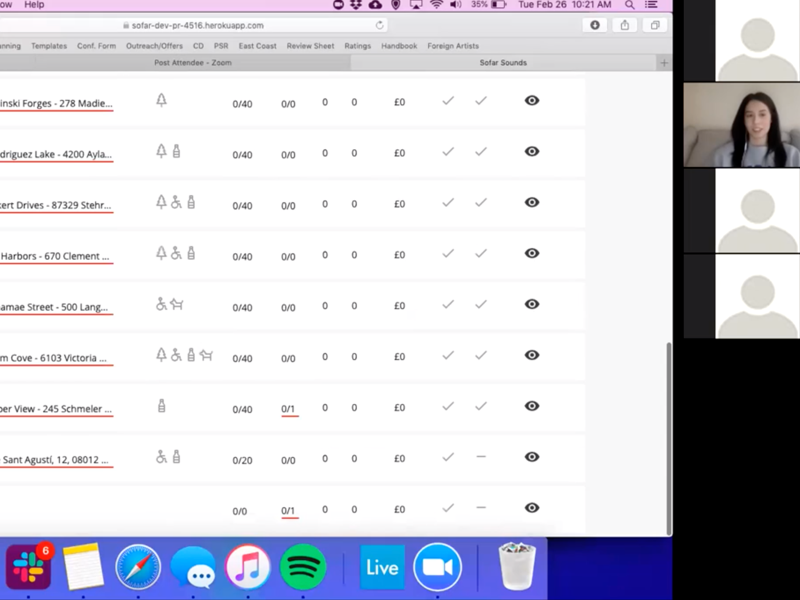The image size is (800, 600).
Task: Click the woman's video thumbnail in Zoom
Action: tap(742, 125)
